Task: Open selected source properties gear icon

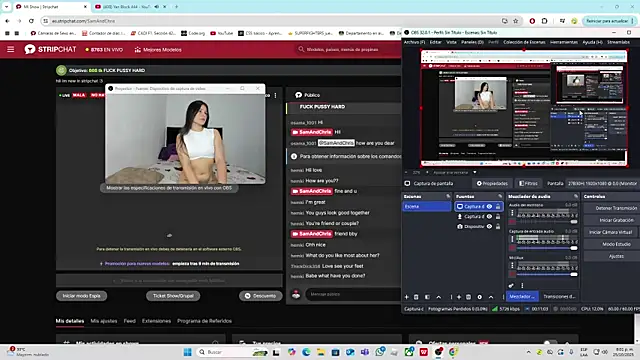Action: coord(480,297)
